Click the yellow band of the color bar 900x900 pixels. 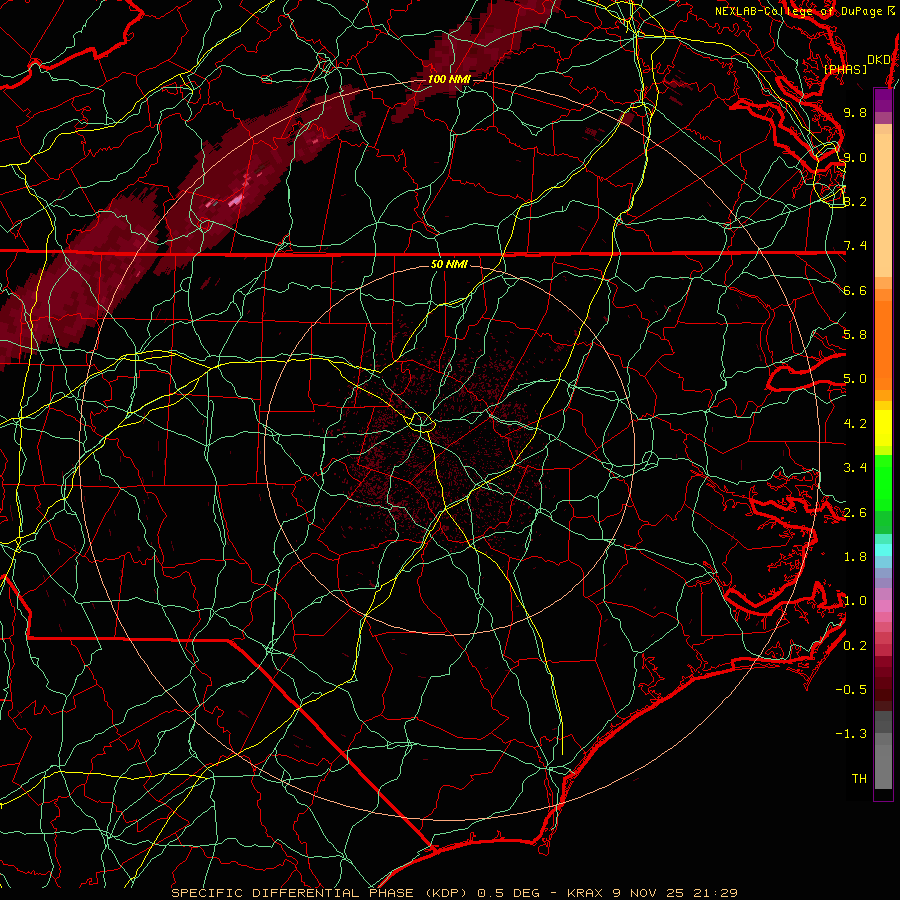point(883,428)
